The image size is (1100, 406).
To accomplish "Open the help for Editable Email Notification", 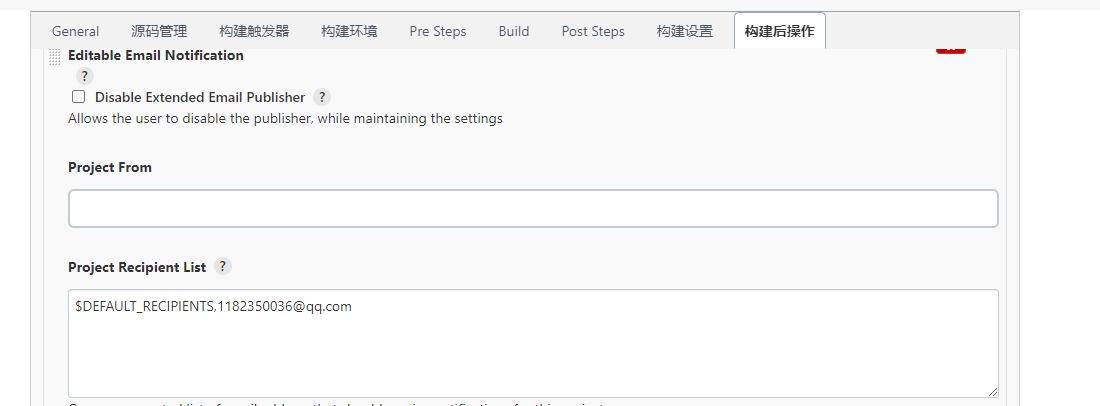I will 85,76.
